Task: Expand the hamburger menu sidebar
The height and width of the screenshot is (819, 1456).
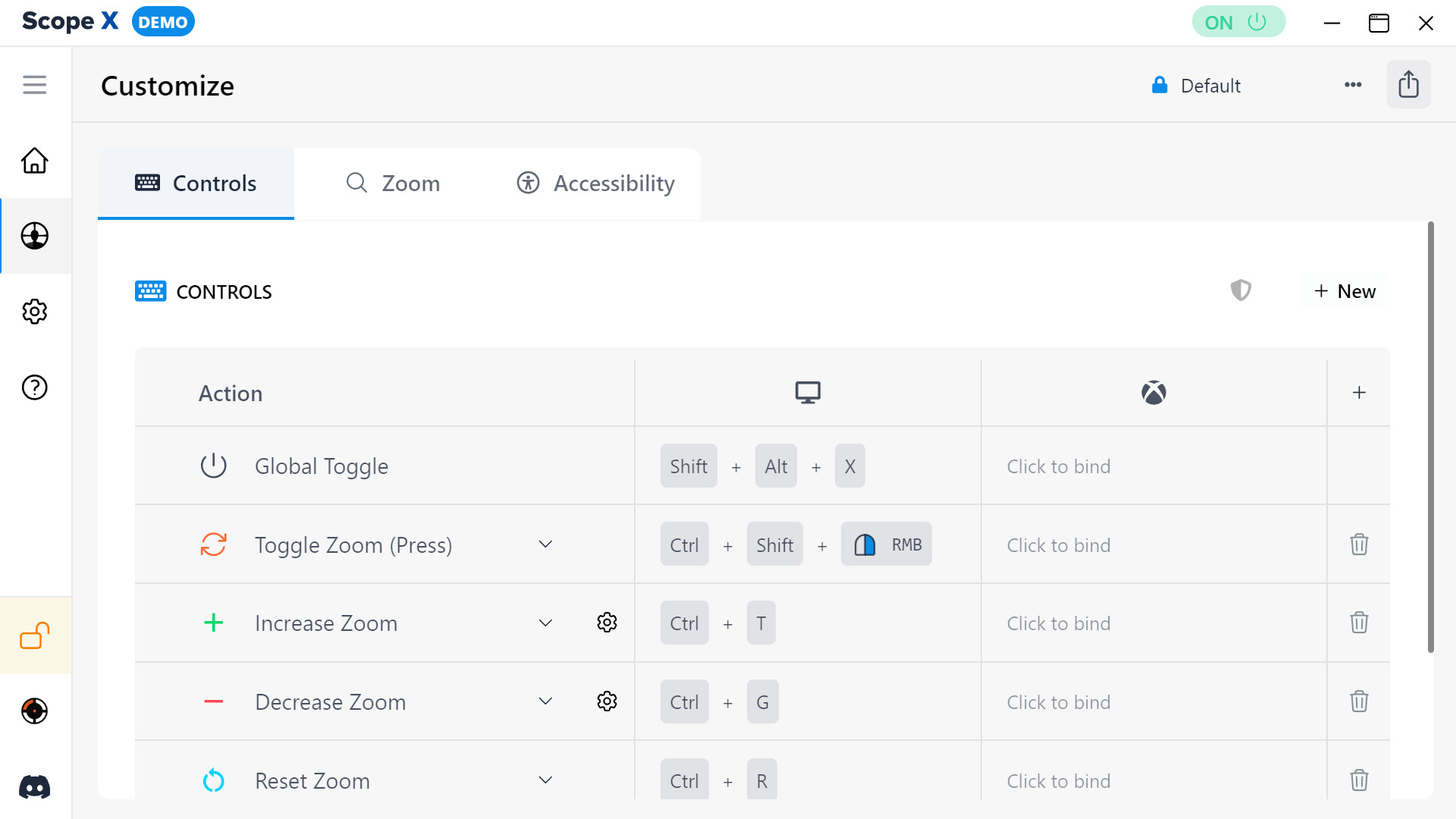Action: click(35, 85)
